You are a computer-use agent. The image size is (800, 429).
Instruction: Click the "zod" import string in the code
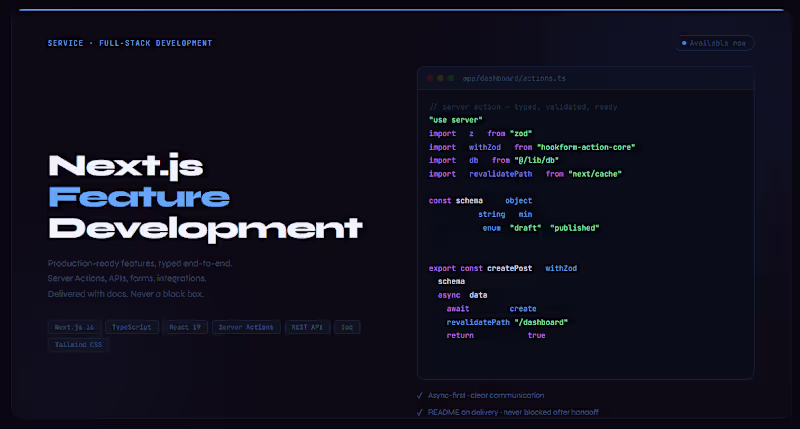pyautogui.click(x=521, y=133)
